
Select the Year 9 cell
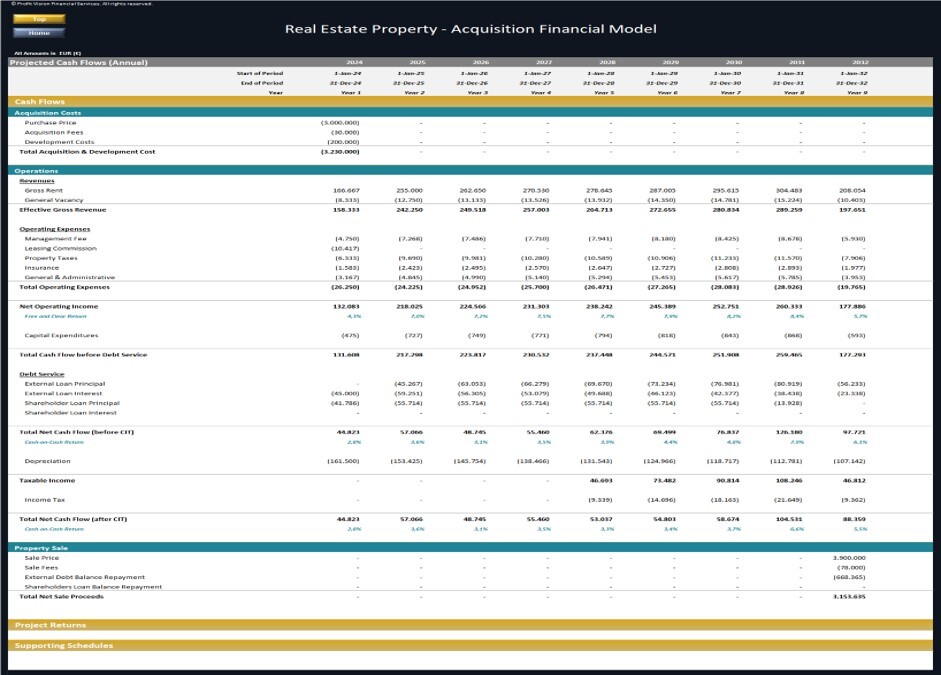click(x=857, y=93)
